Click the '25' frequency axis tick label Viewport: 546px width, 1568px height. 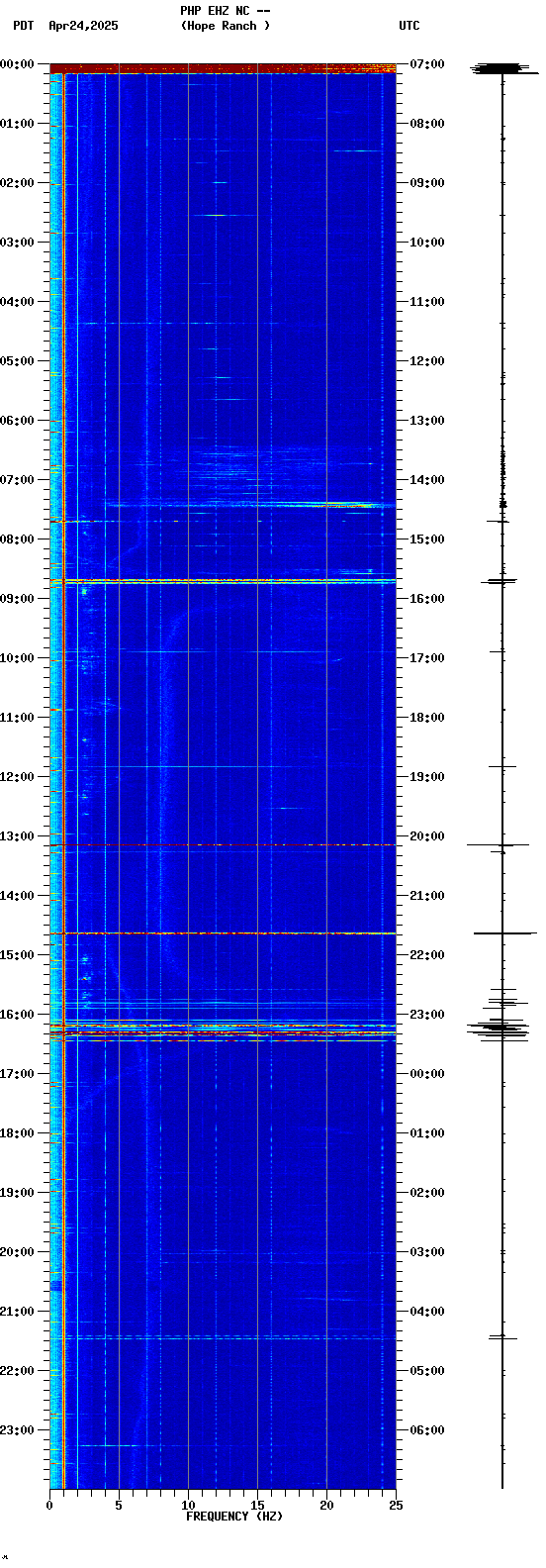click(396, 1506)
